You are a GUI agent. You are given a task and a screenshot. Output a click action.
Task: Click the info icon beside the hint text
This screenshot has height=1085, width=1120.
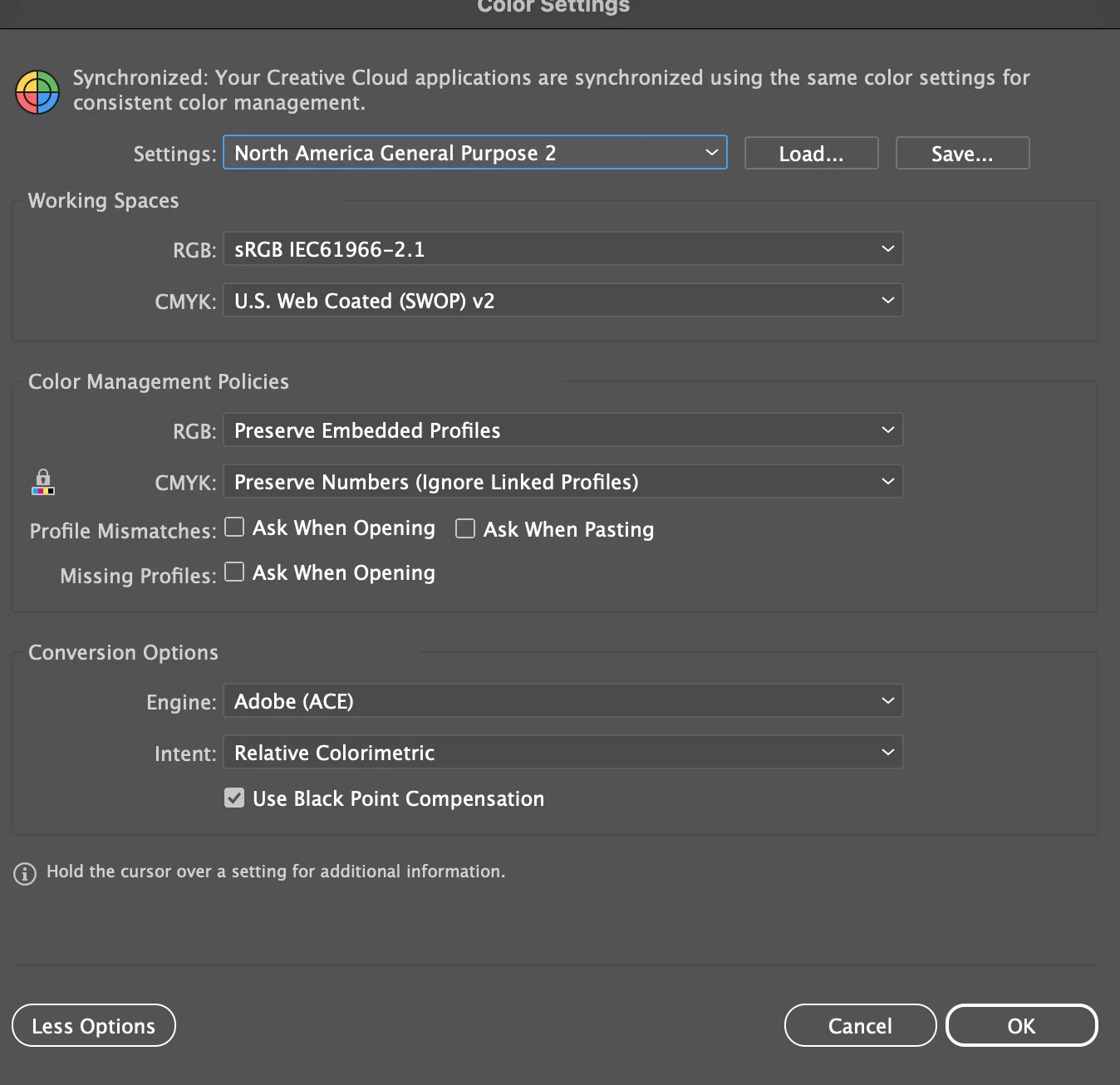25,873
